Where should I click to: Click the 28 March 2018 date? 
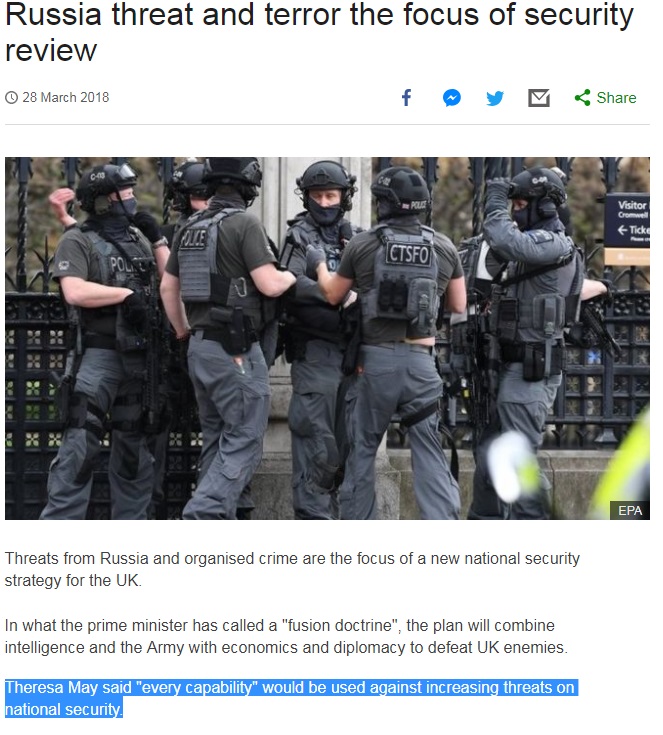click(x=66, y=98)
